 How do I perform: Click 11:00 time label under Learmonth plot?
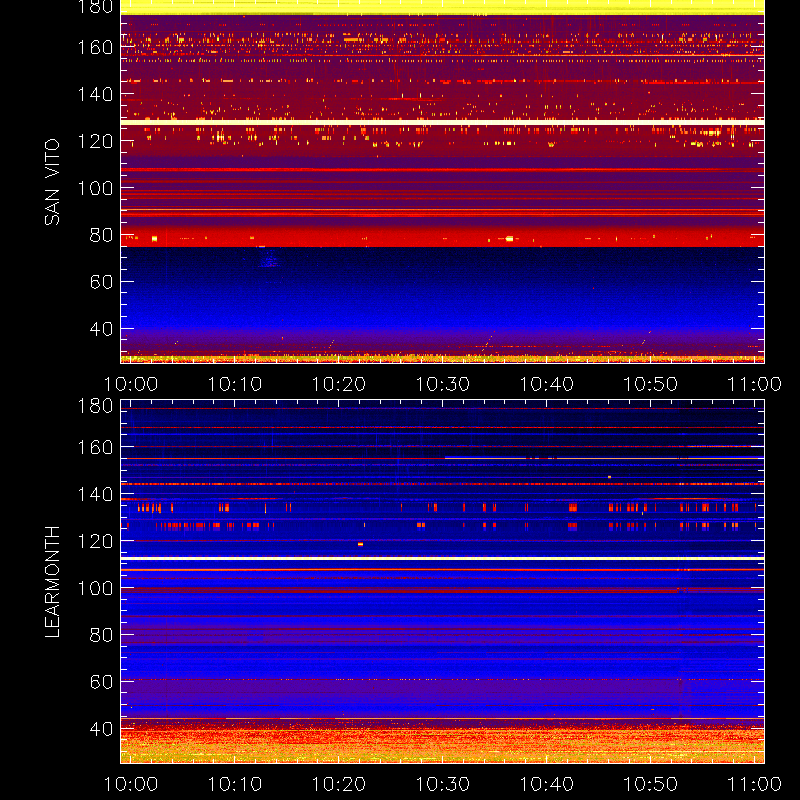[754, 784]
